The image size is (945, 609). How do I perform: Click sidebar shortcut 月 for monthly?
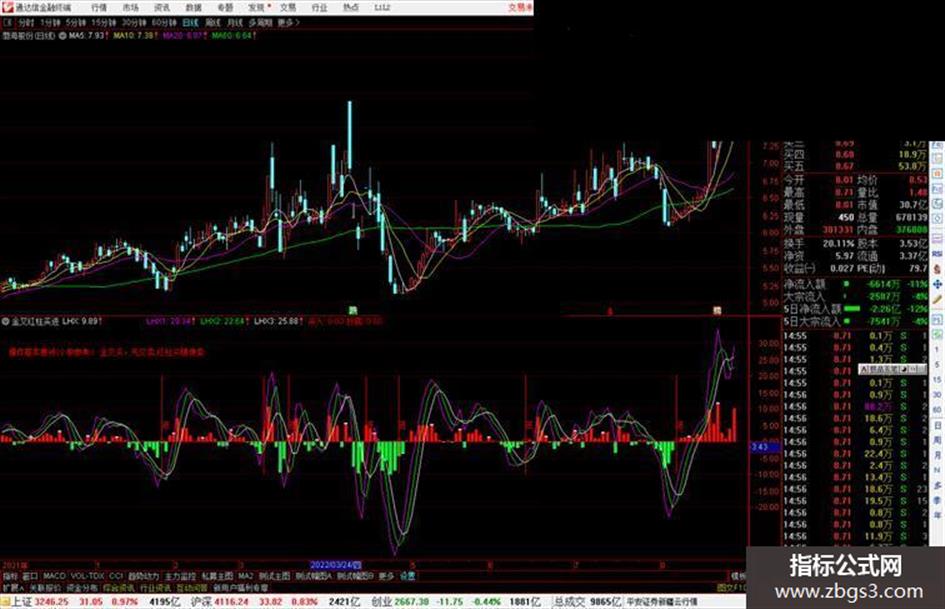point(937,455)
